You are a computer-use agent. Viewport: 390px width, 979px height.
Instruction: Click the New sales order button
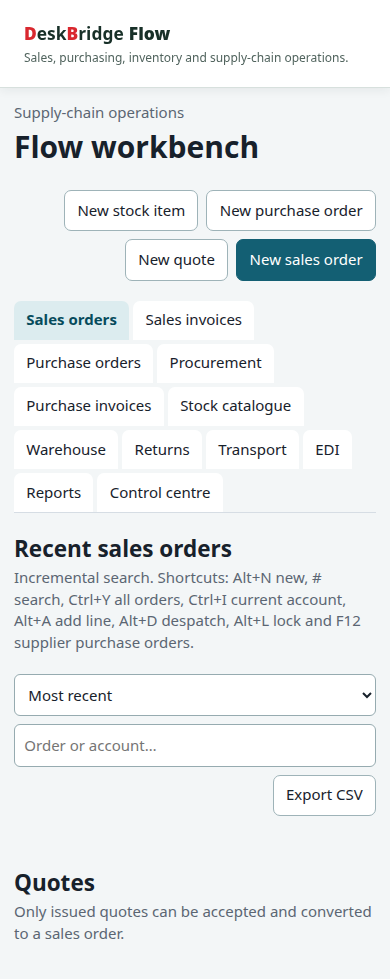point(306,260)
